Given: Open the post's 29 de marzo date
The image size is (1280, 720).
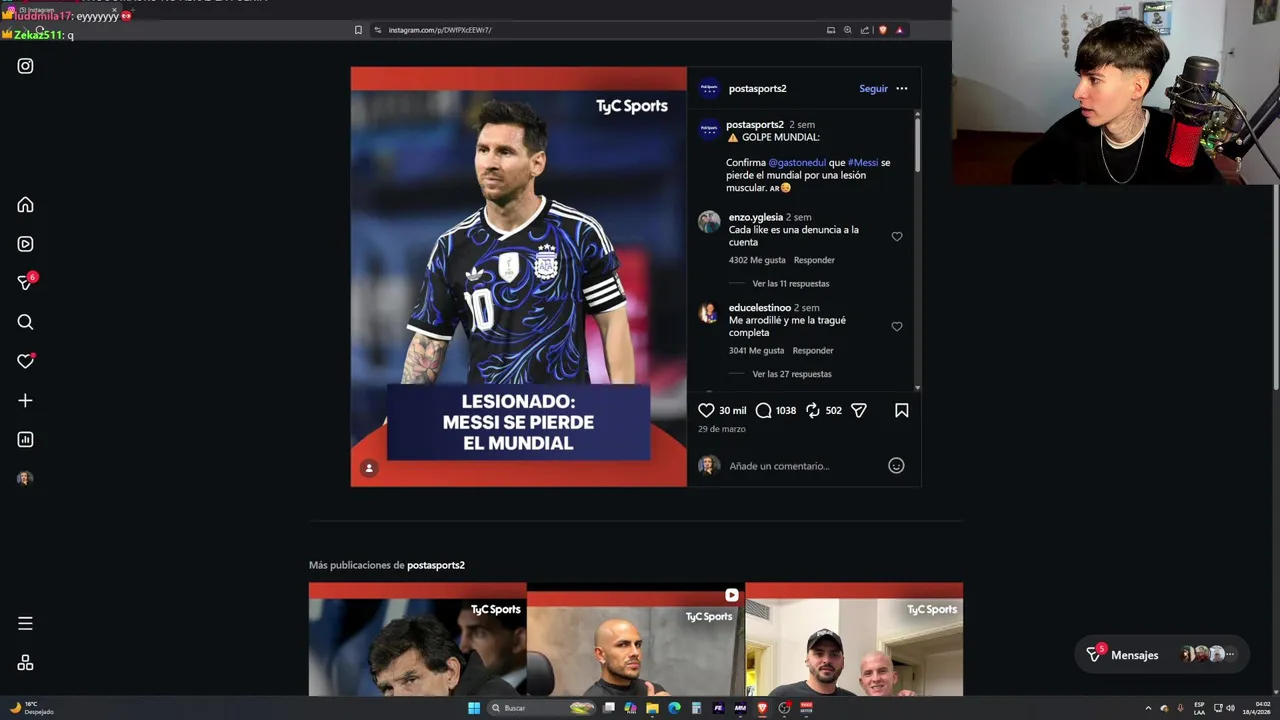Looking at the screenshot, I should pyautogui.click(x=721, y=429).
